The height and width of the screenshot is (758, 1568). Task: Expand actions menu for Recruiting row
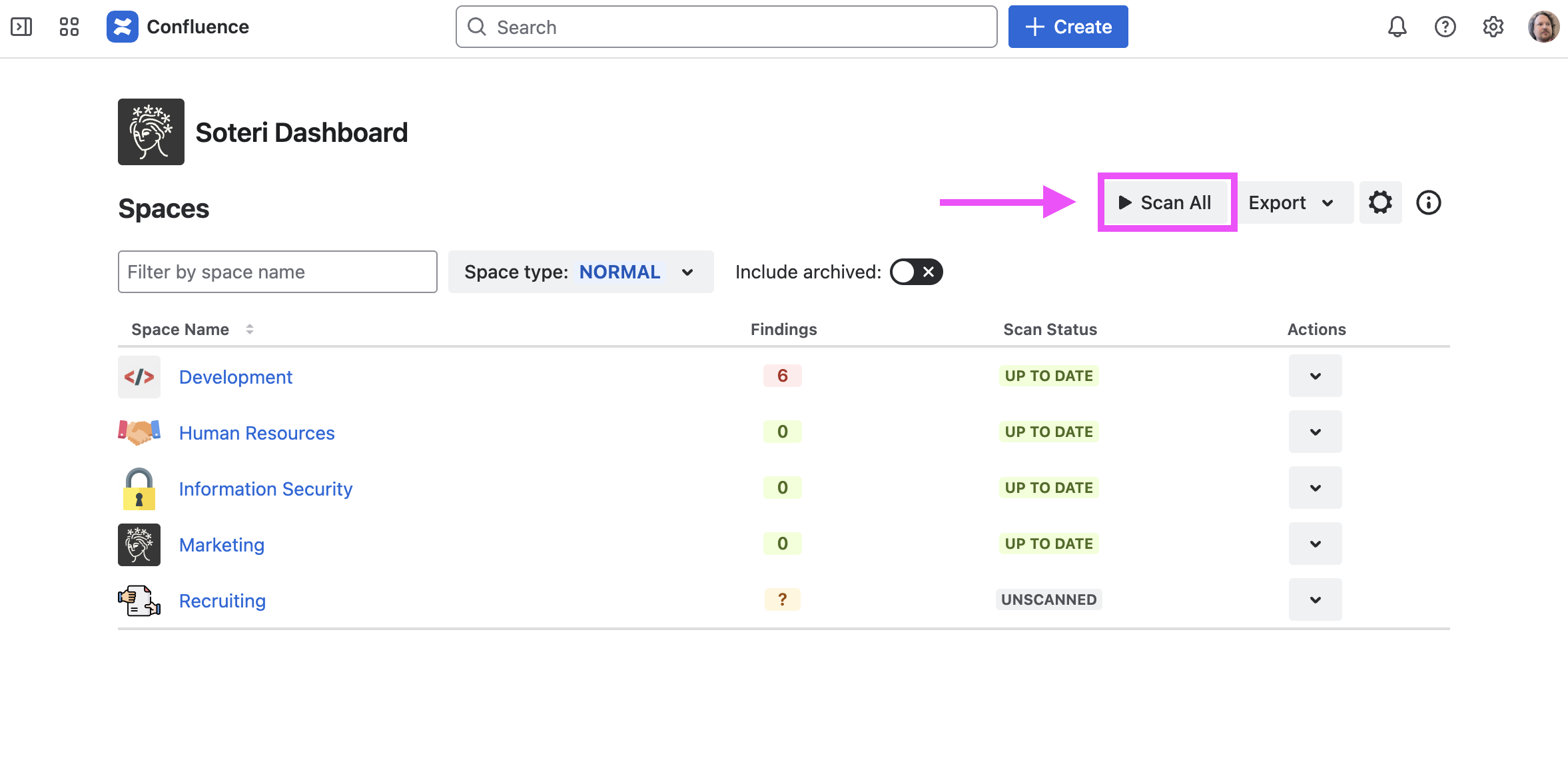coord(1315,600)
